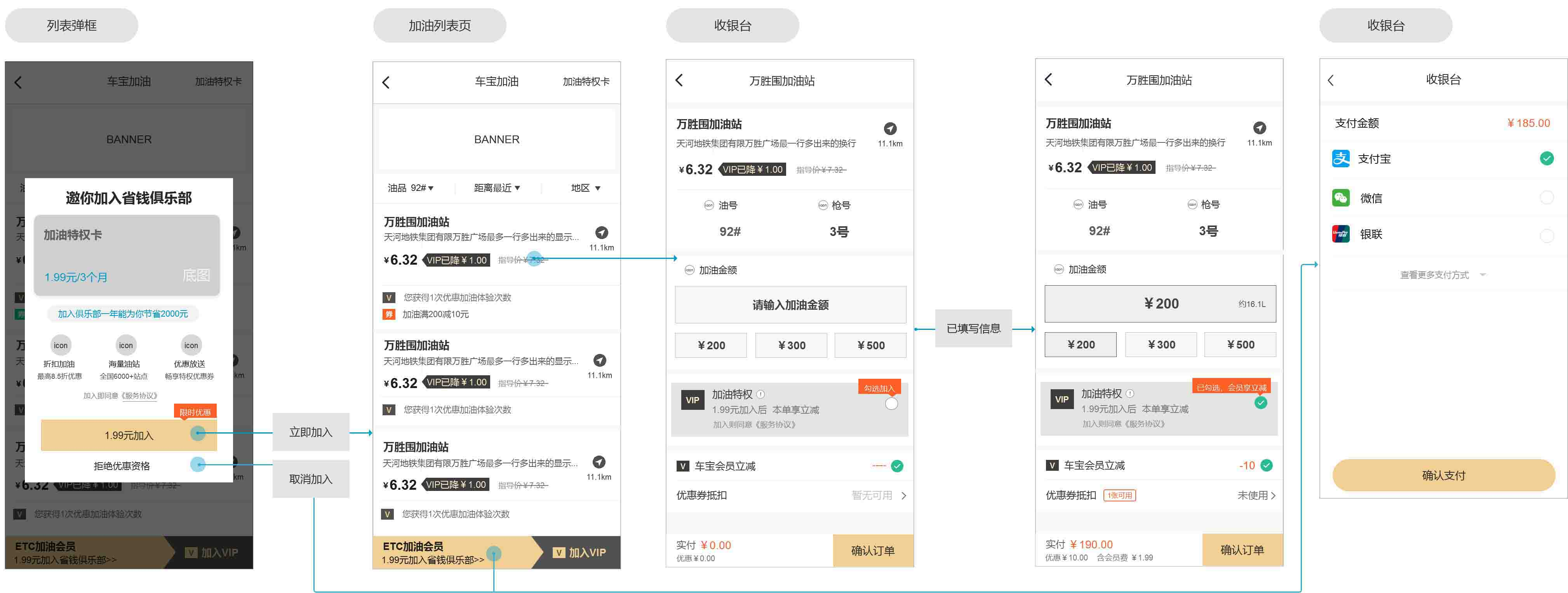
Task: Select the 银联 payment radio button
Action: pos(1547,235)
